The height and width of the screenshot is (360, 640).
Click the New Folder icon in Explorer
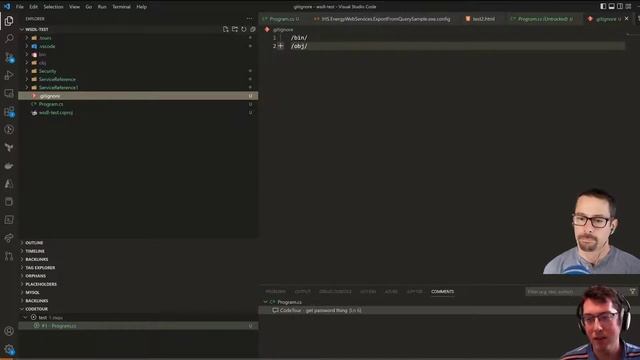(x=235, y=29)
